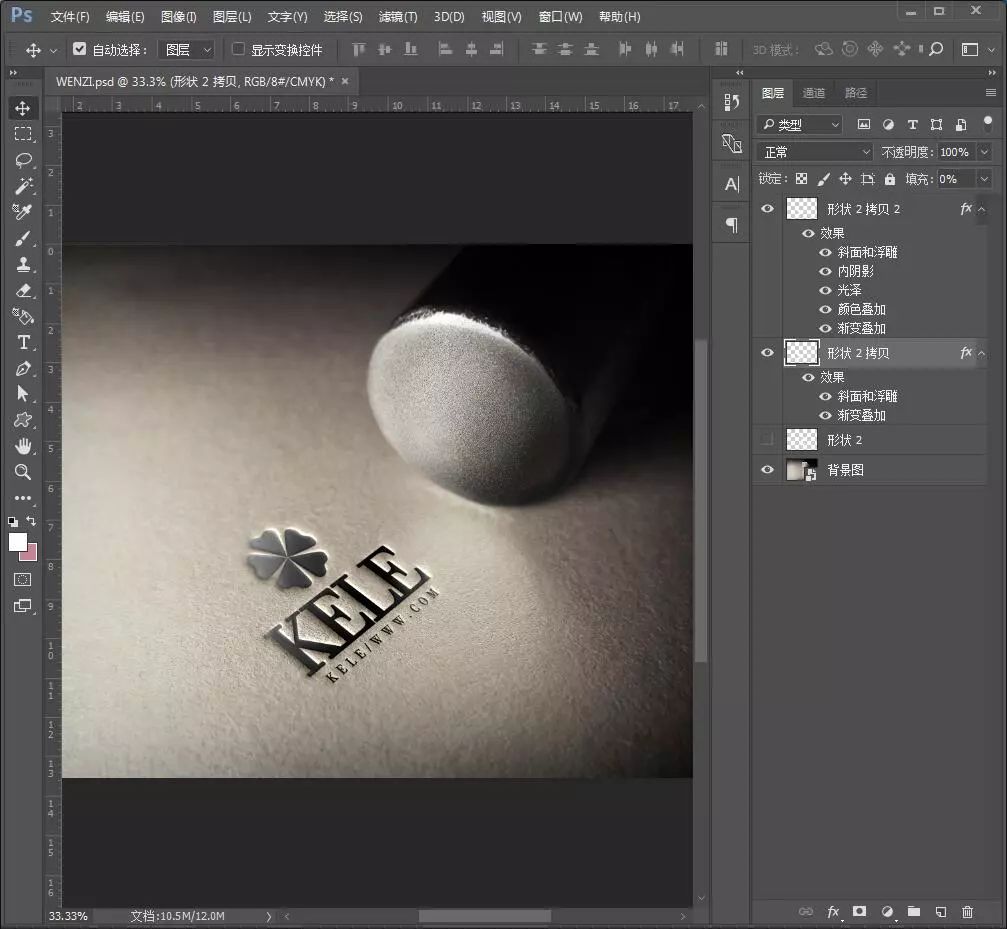Select the 形状 2 拷贝 2 layer

tap(863, 209)
